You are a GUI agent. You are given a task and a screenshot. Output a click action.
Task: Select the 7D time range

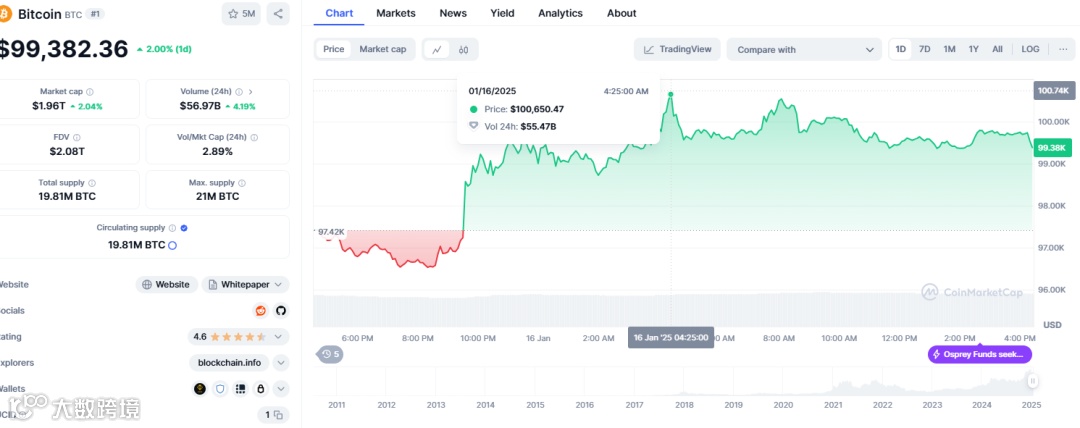924,49
